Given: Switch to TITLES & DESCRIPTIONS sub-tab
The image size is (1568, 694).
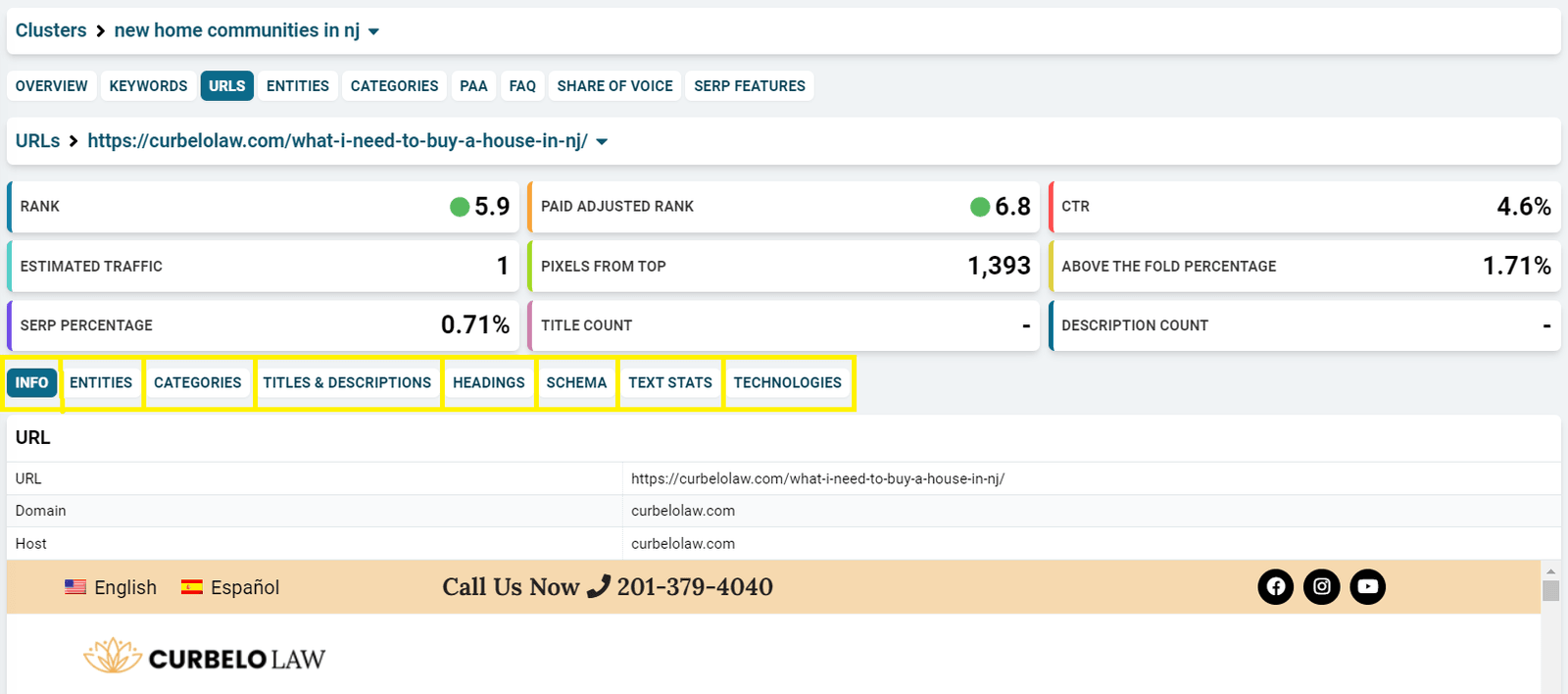Looking at the screenshot, I should click(x=347, y=382).
